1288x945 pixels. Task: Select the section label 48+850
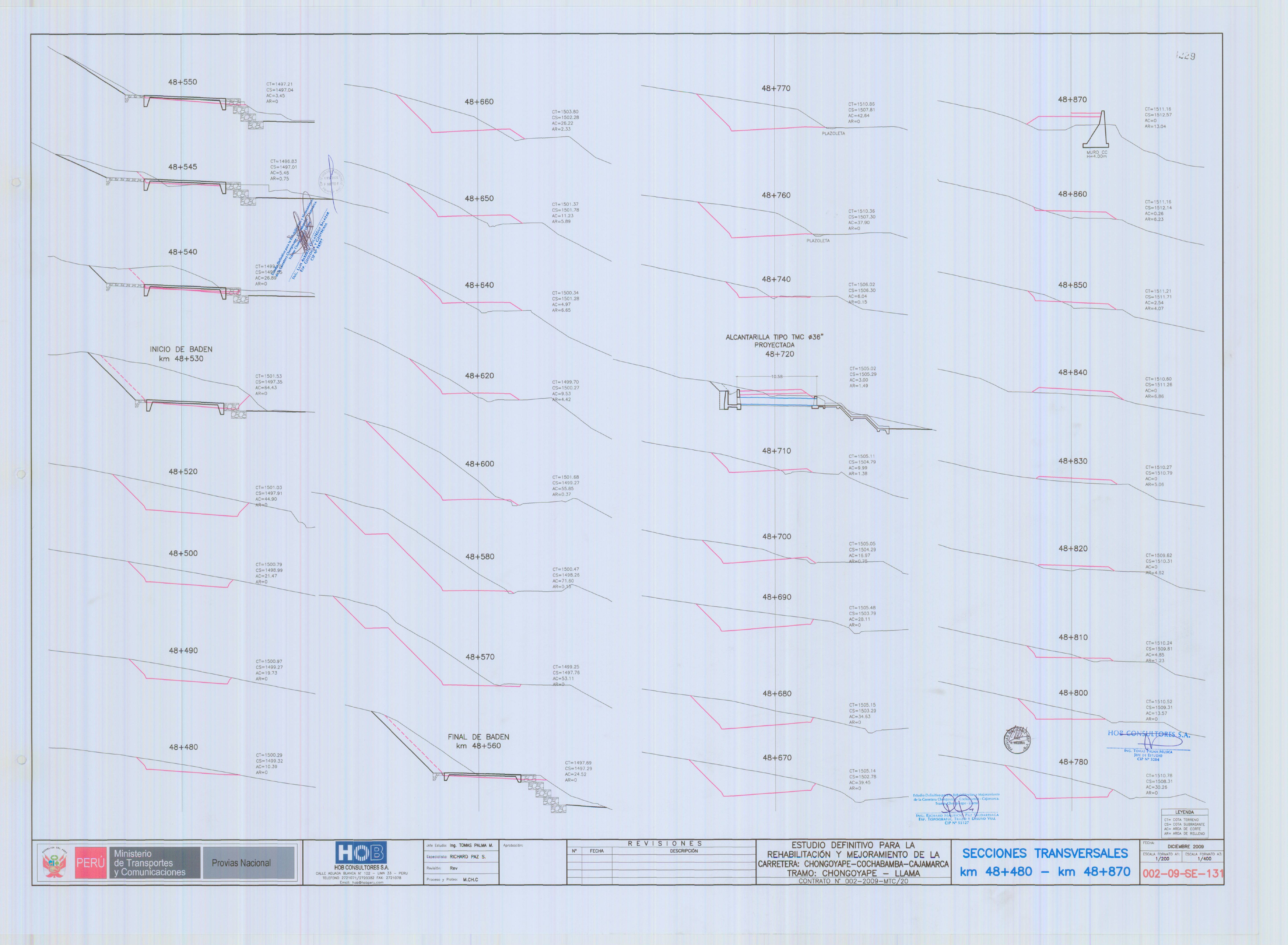click(x=1072, y=285)
